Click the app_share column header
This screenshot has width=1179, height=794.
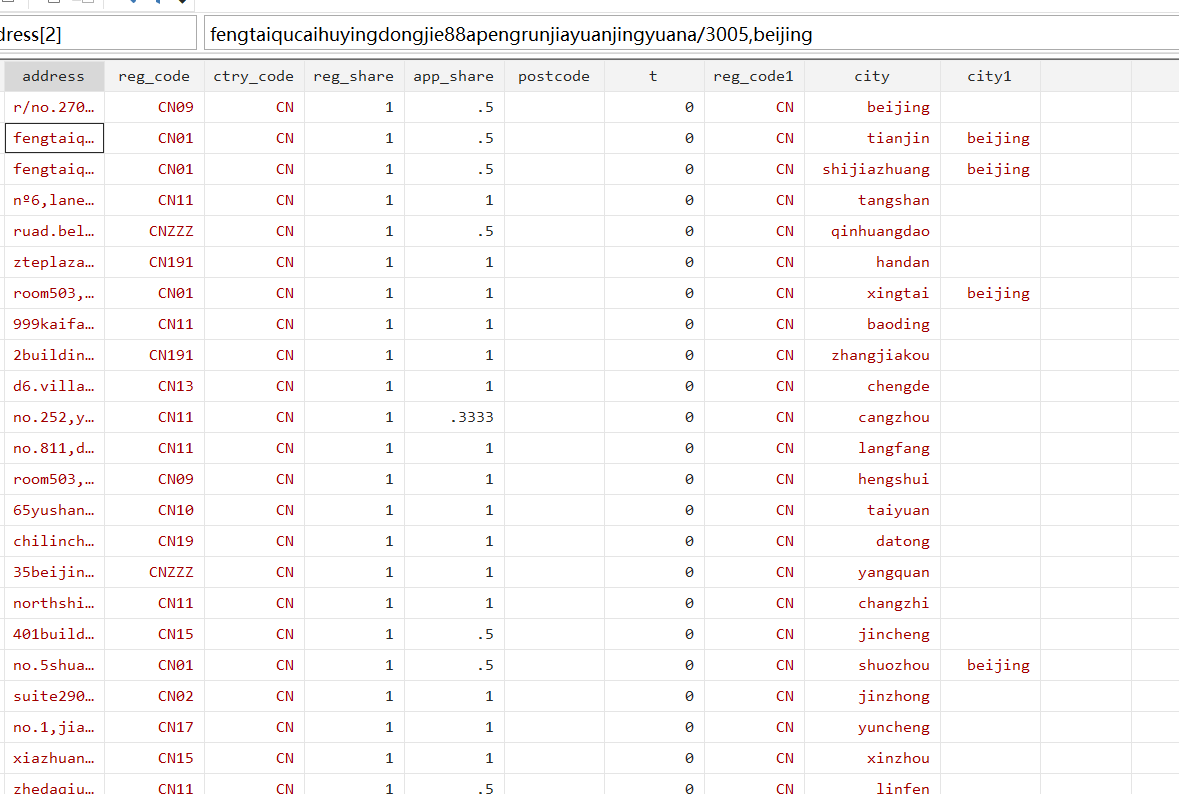pyautogui.click(x=454, y=76)
